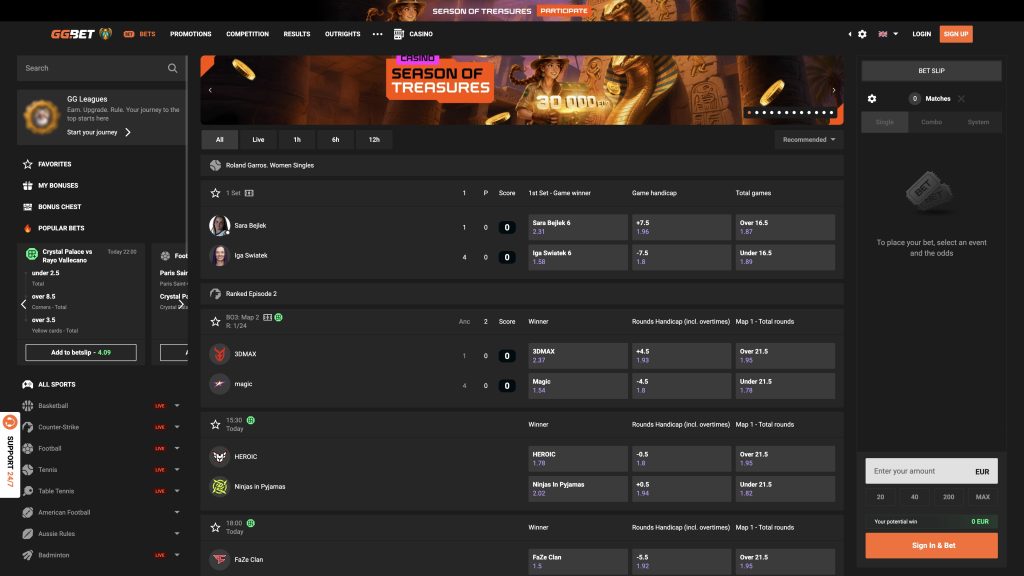Select the 12h filter tab
The height and width of the screenshot is (576, 1024).
pyautogui.click(x=374, y=140)
